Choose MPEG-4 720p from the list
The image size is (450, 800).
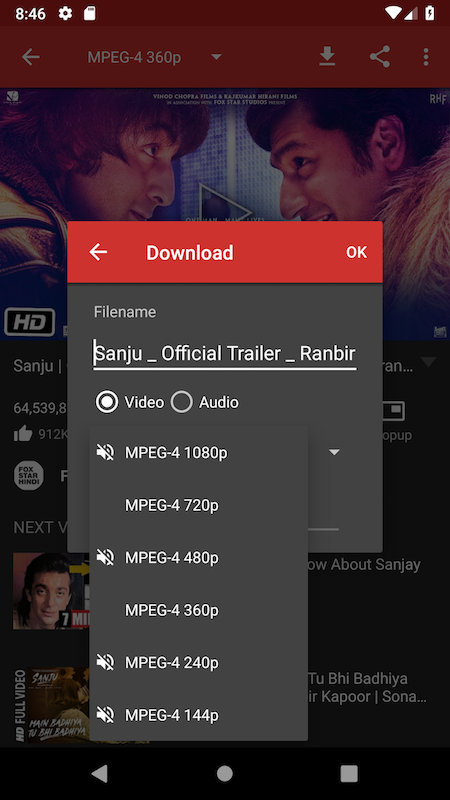198,505
